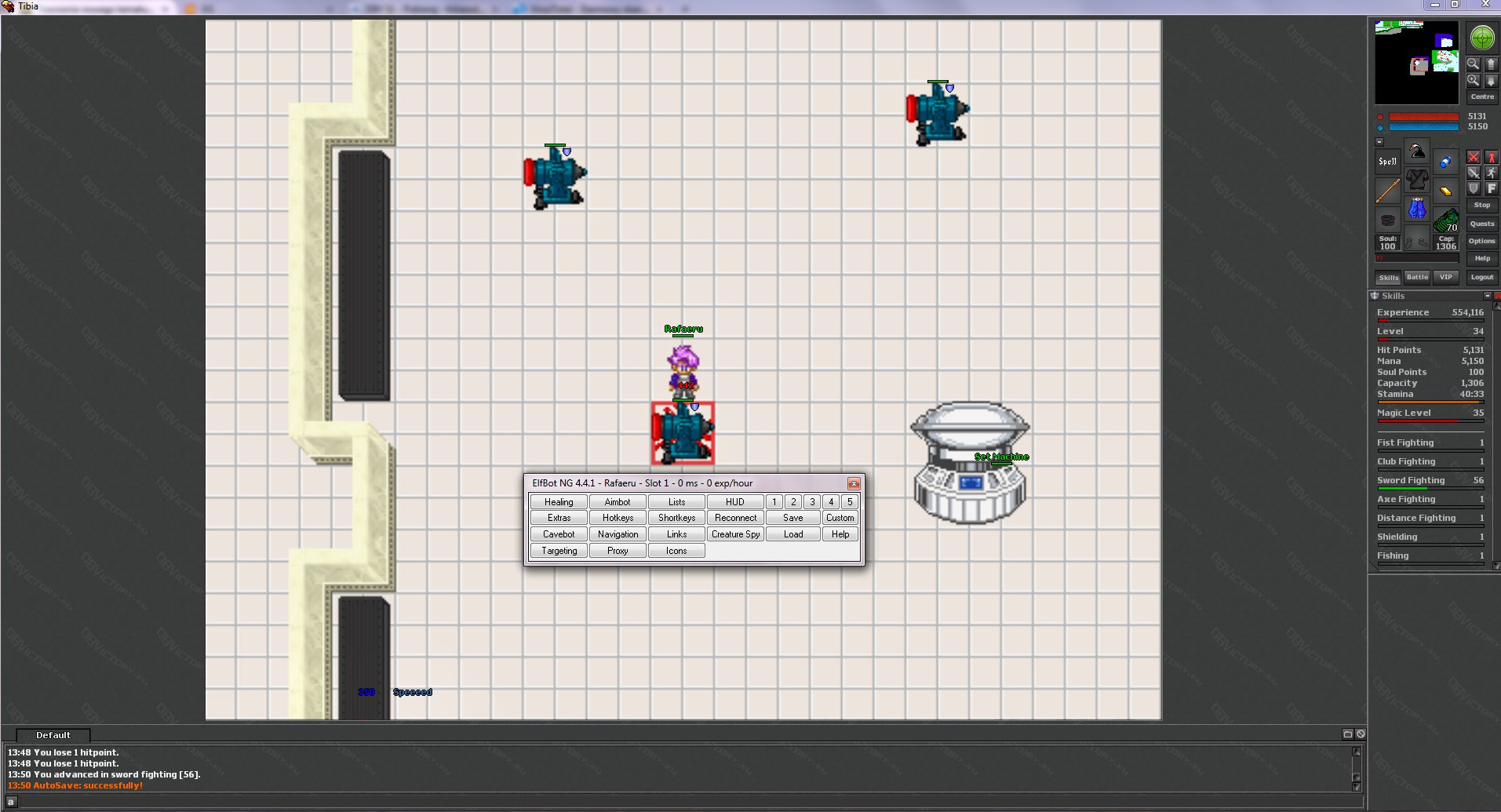The width and height of the screenshot is (1501, 812).
Task: Click the blue capsule amulet slot
Action: click(1446, 162)
